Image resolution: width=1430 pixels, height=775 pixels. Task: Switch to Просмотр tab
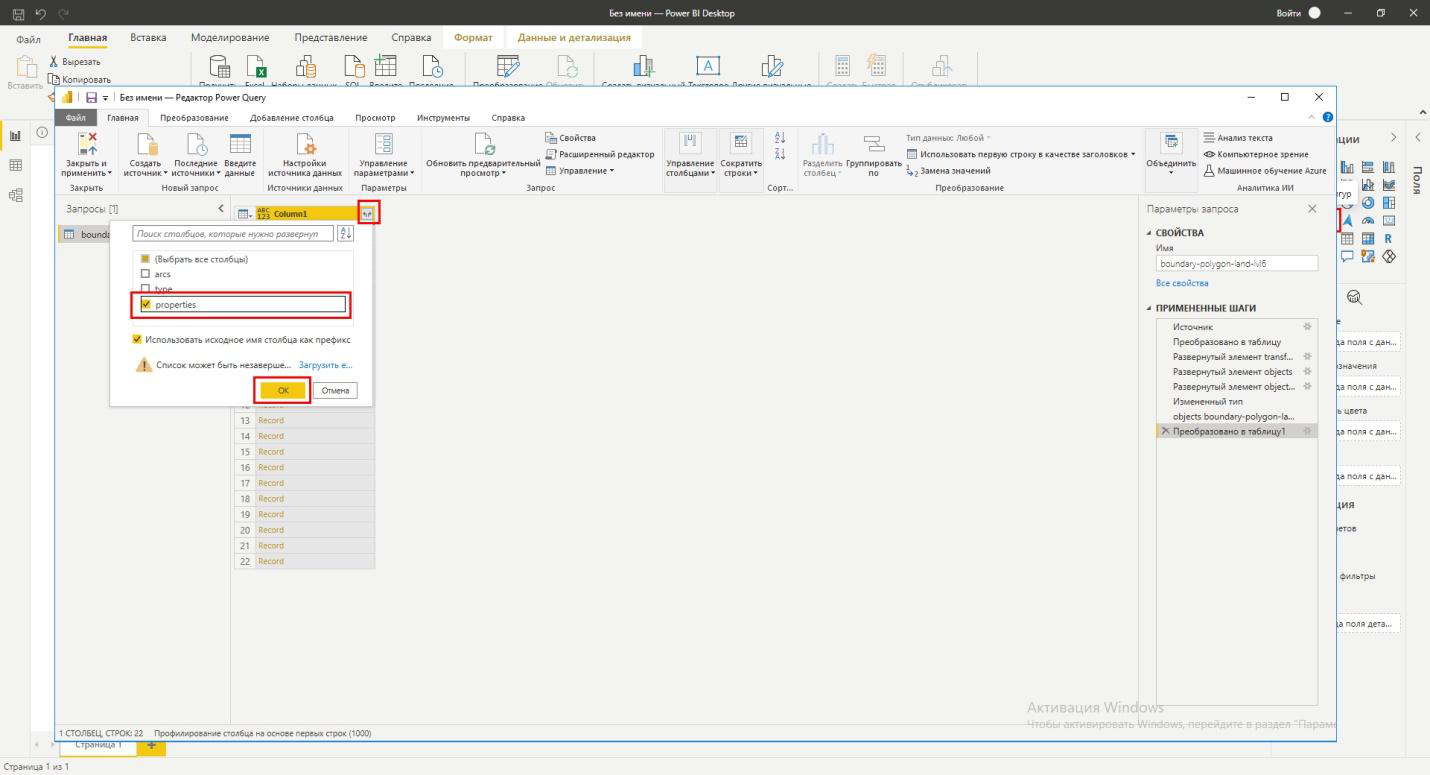[x=375, y=117]
